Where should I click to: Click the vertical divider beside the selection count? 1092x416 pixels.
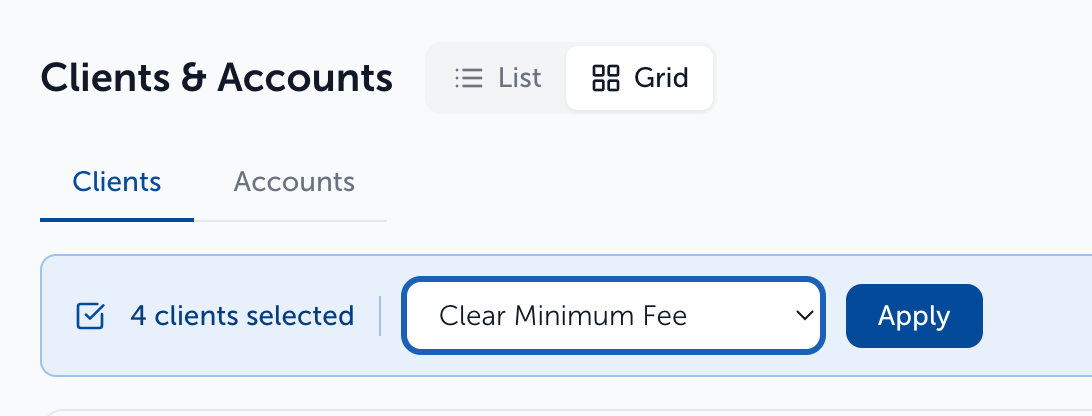click(380, 316)
